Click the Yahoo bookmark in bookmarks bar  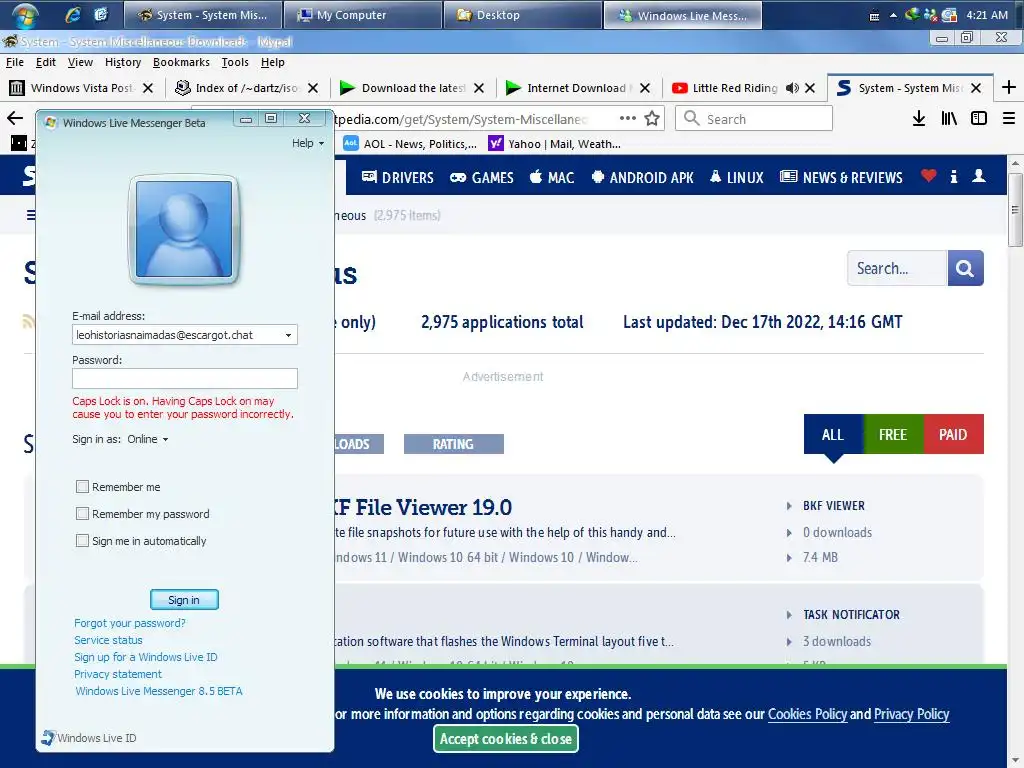[x=555, y=144]
